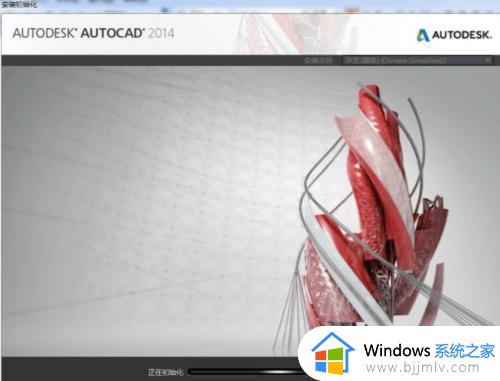Click the install language label
This screenshot has height=381, width=500.
[318, 60]
